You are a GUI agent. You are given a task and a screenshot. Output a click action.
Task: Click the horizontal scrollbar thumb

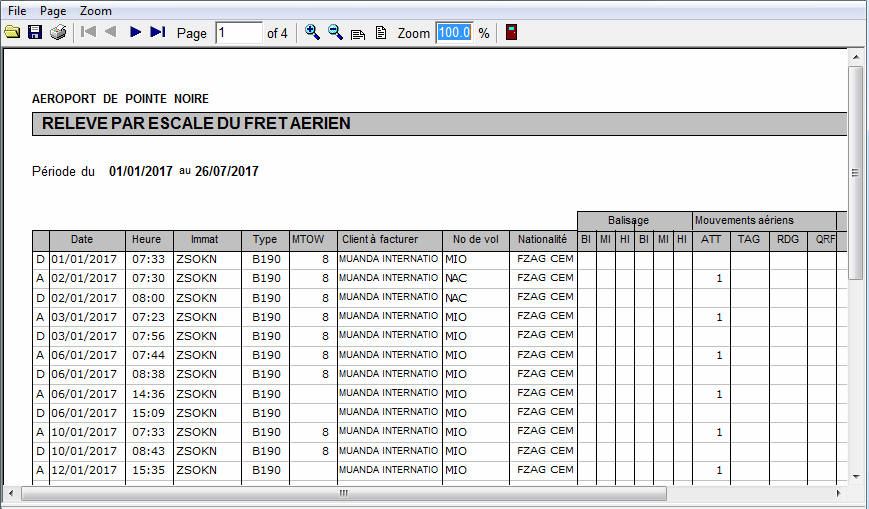(x=343, y=493)
